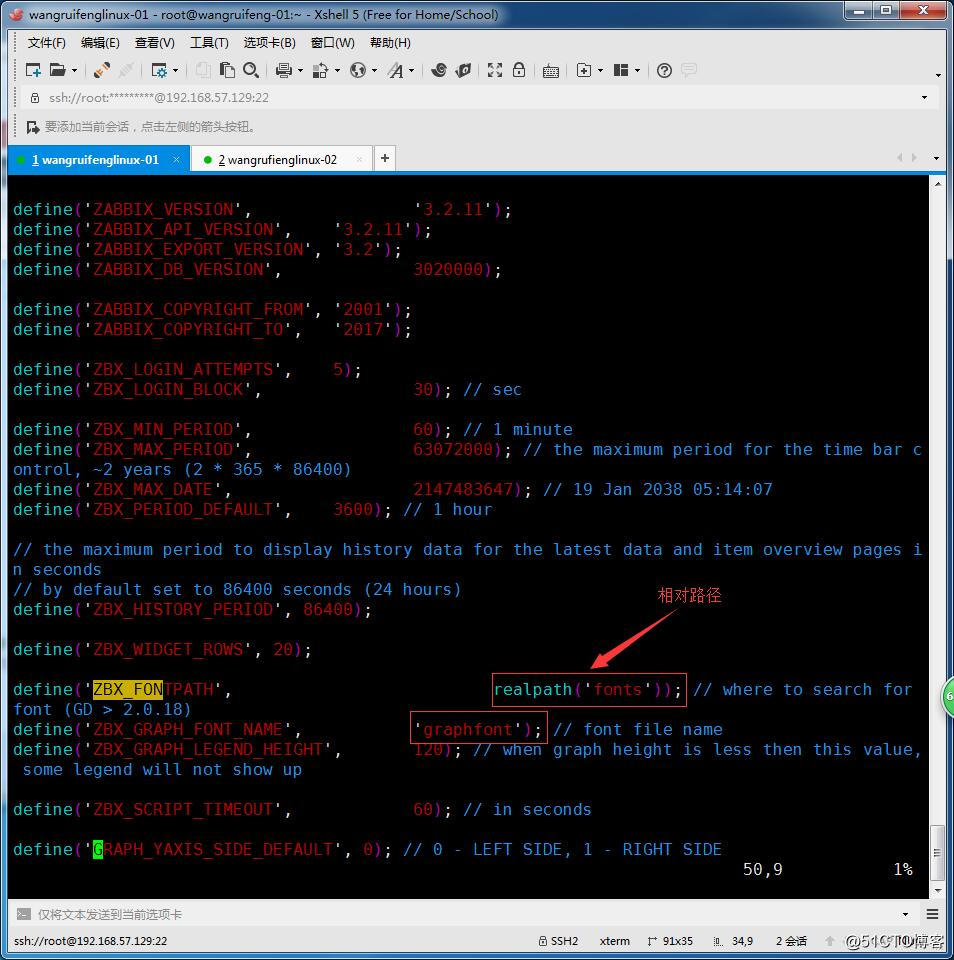Open the 文件(F) menu
The width and height of the screenshot is (954, 960).
point(47,42)
